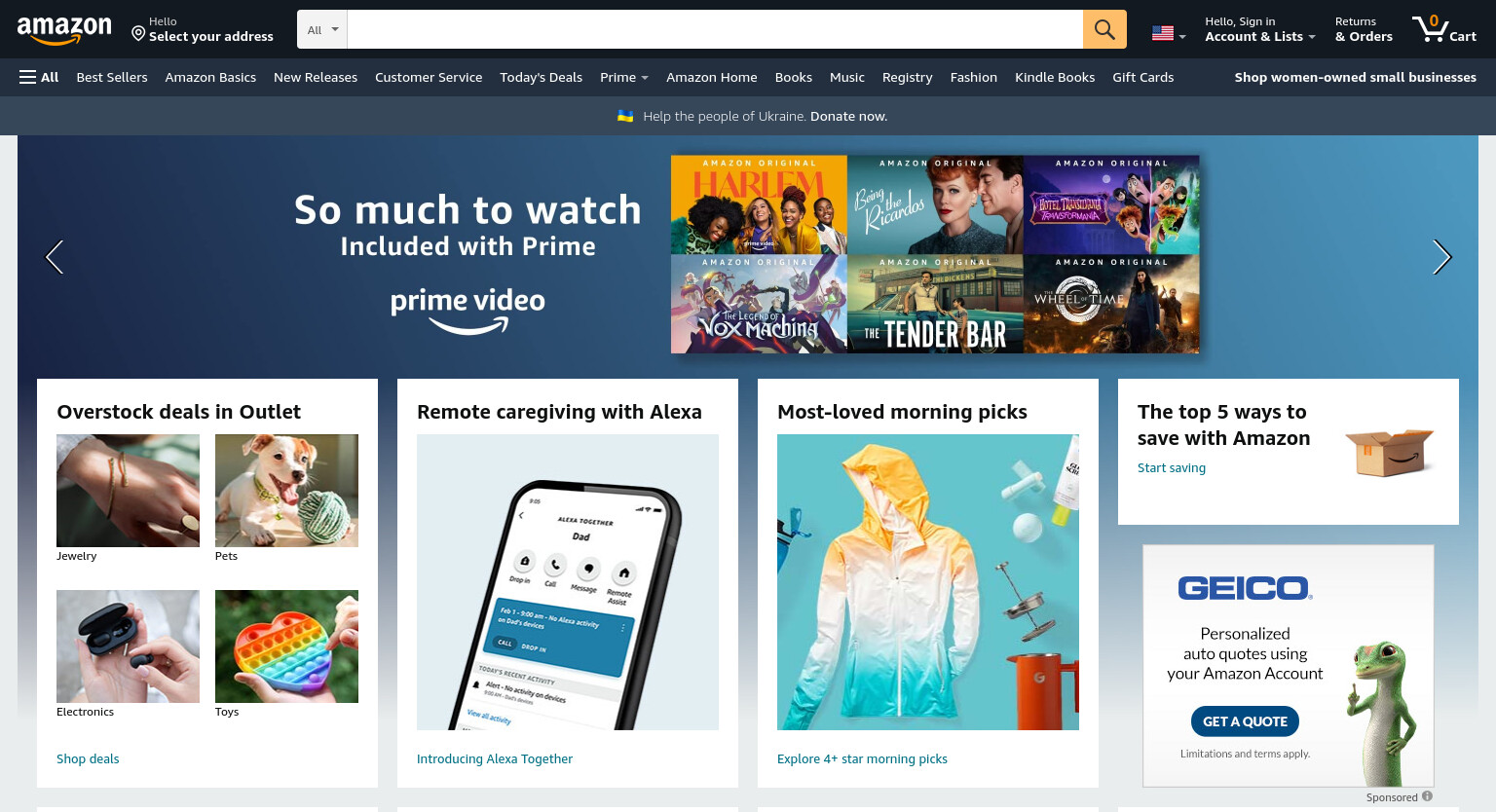Click the prime video logo
The image size is (1496, 812).
click(x=467, y=311)
